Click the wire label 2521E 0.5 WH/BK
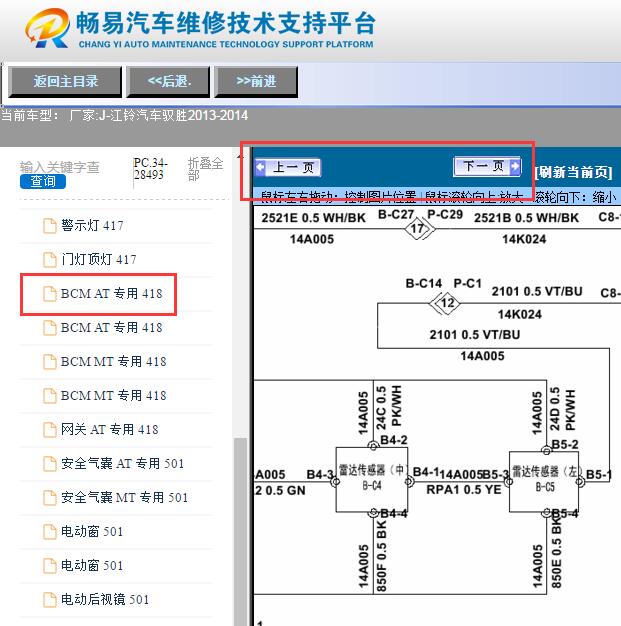The height and width of the screenshot is (626, 621). [313, 218]
